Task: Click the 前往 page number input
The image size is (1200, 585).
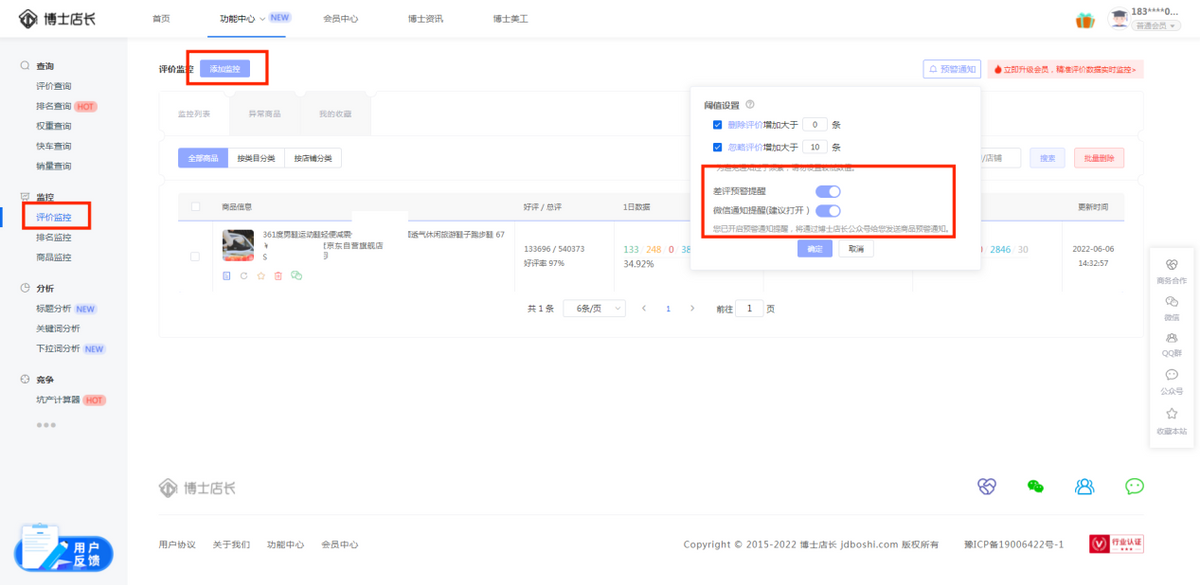Action: pyautogui.click(x=749, y=309)
